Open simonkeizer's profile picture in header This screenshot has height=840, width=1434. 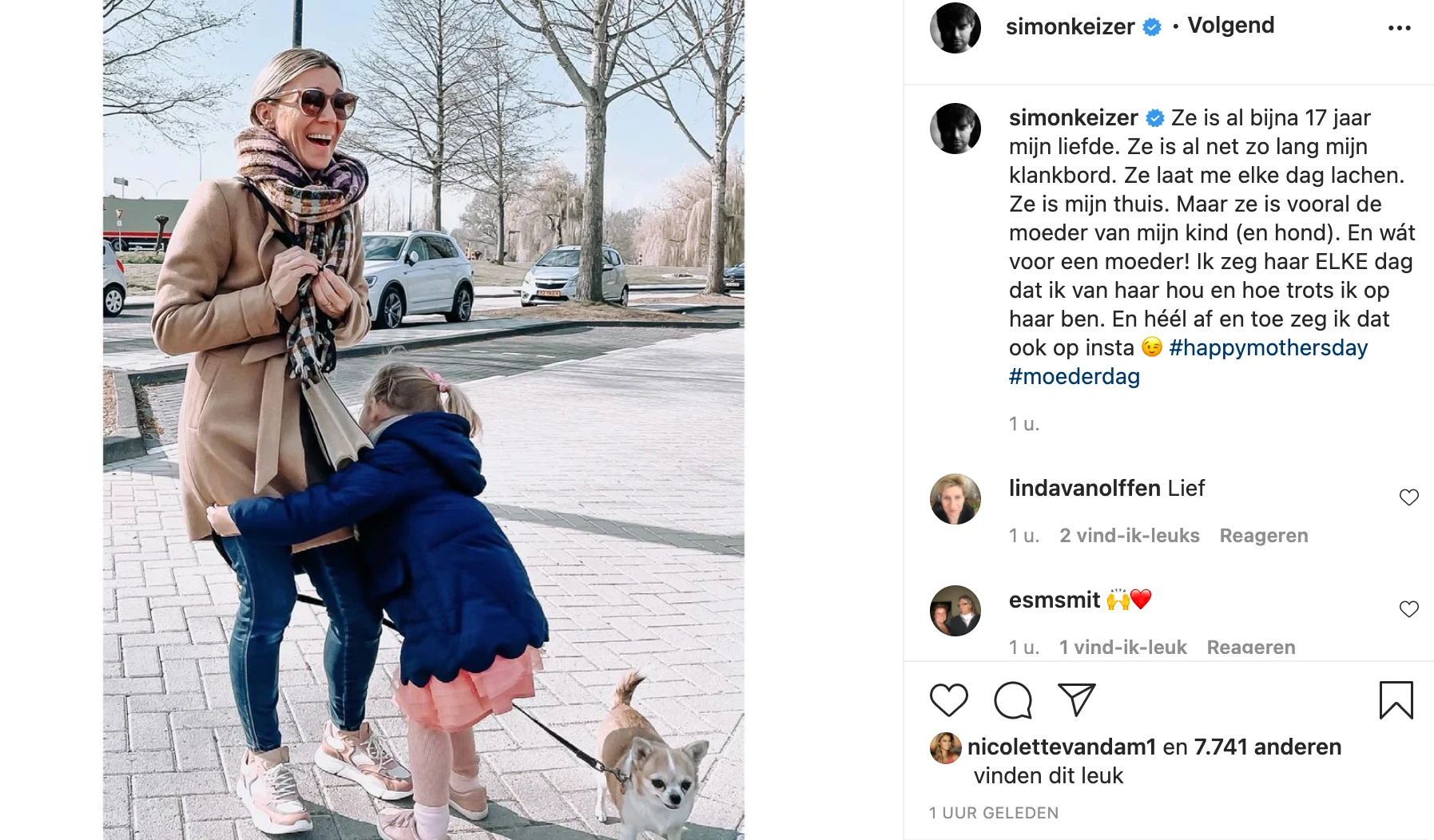pyautogui.click(x=955, y=28)
